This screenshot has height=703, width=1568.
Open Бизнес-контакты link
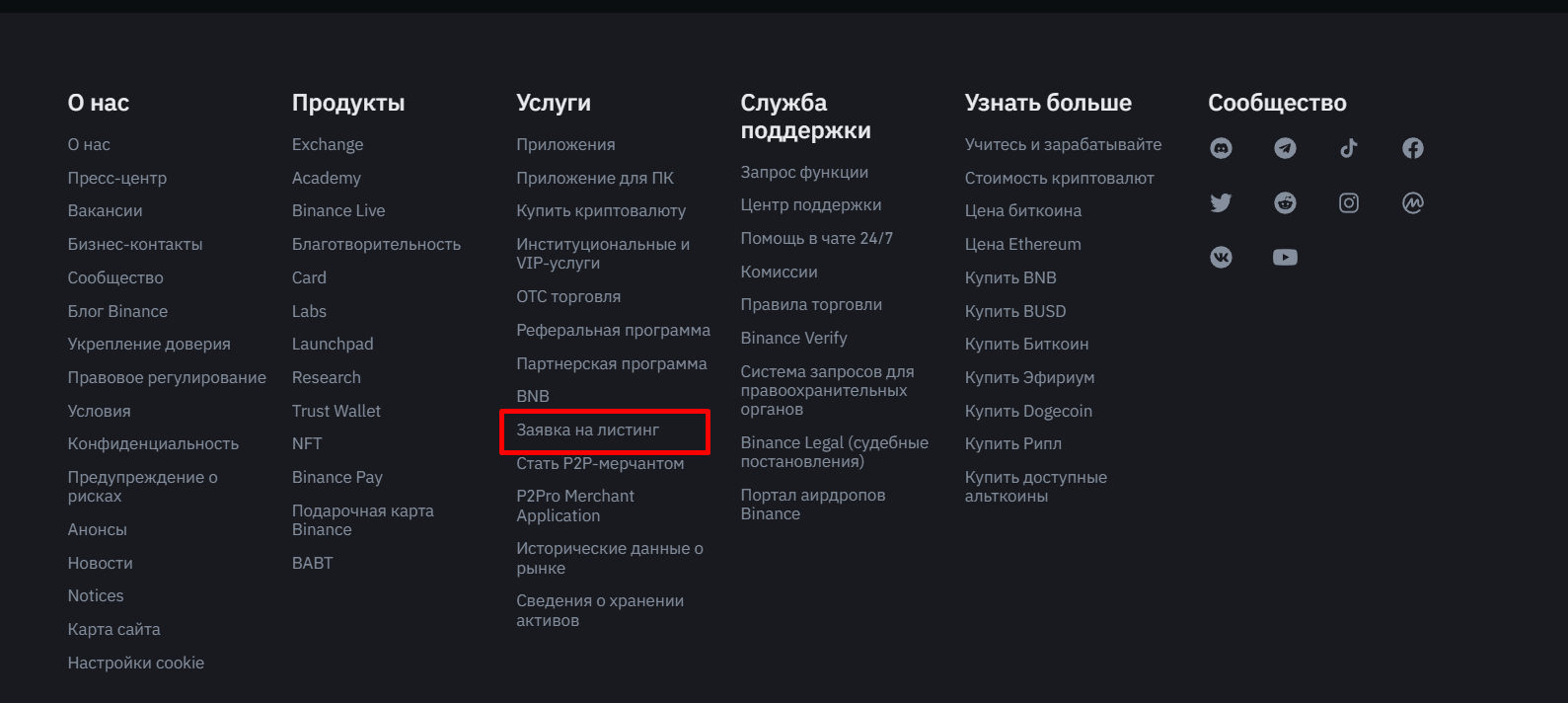(135, 244)
